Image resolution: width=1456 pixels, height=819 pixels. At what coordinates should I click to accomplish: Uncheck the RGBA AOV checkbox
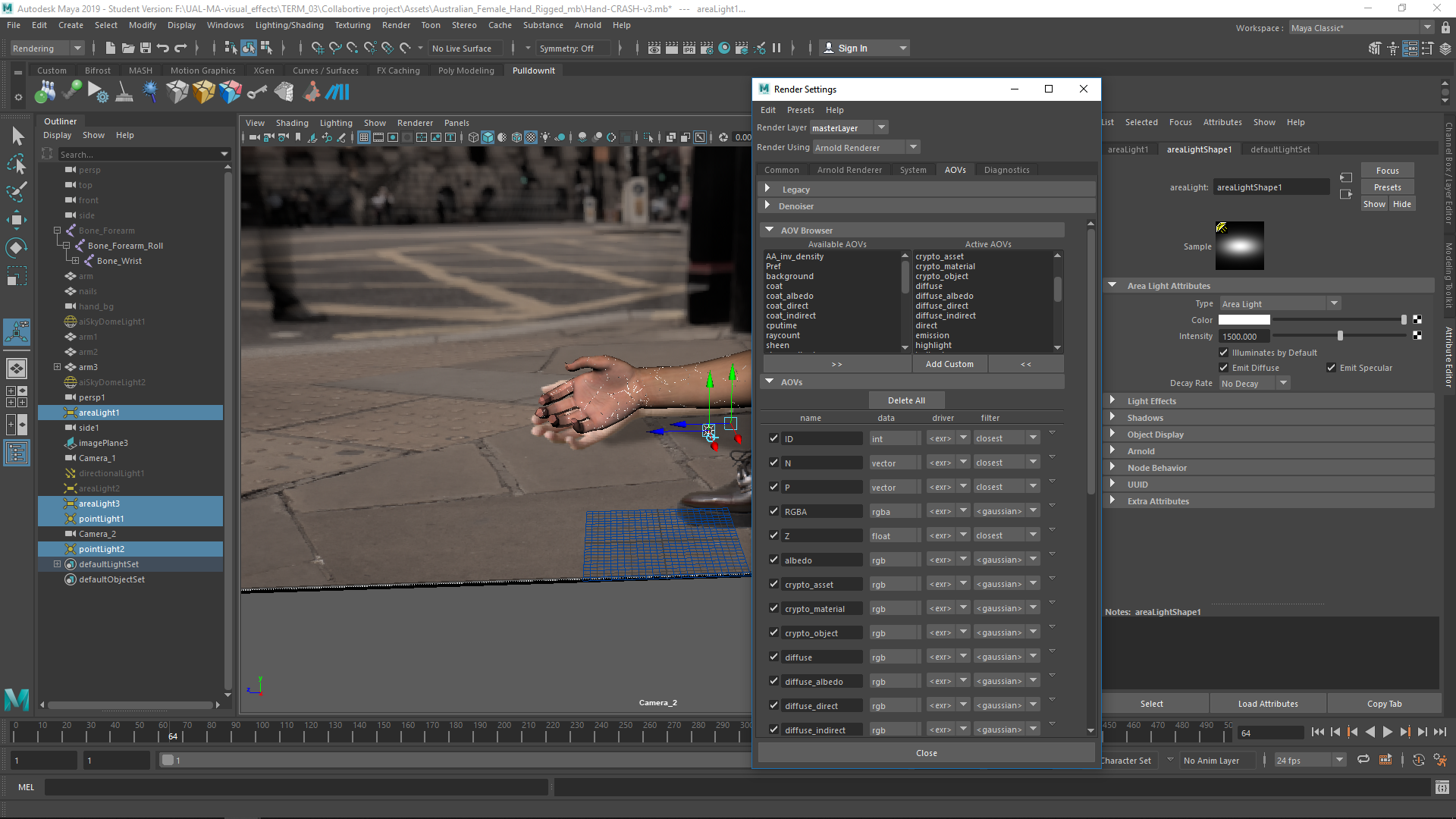click(x=773, y=511)
